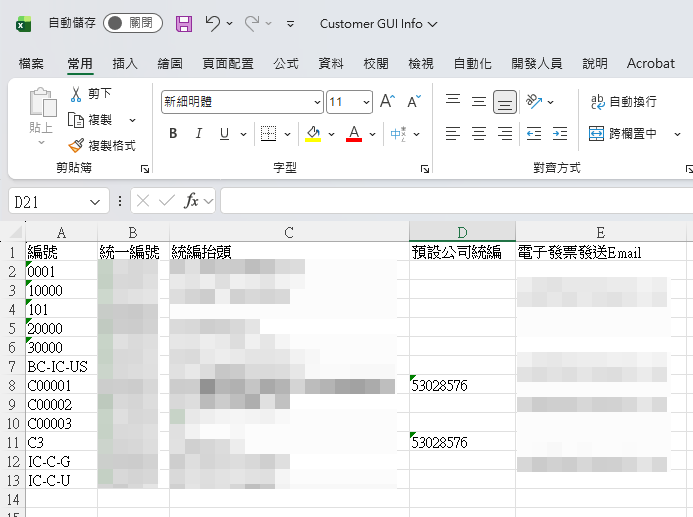Open the 繪圖 tab
693x517 pixels.
[x=170, y=64]
